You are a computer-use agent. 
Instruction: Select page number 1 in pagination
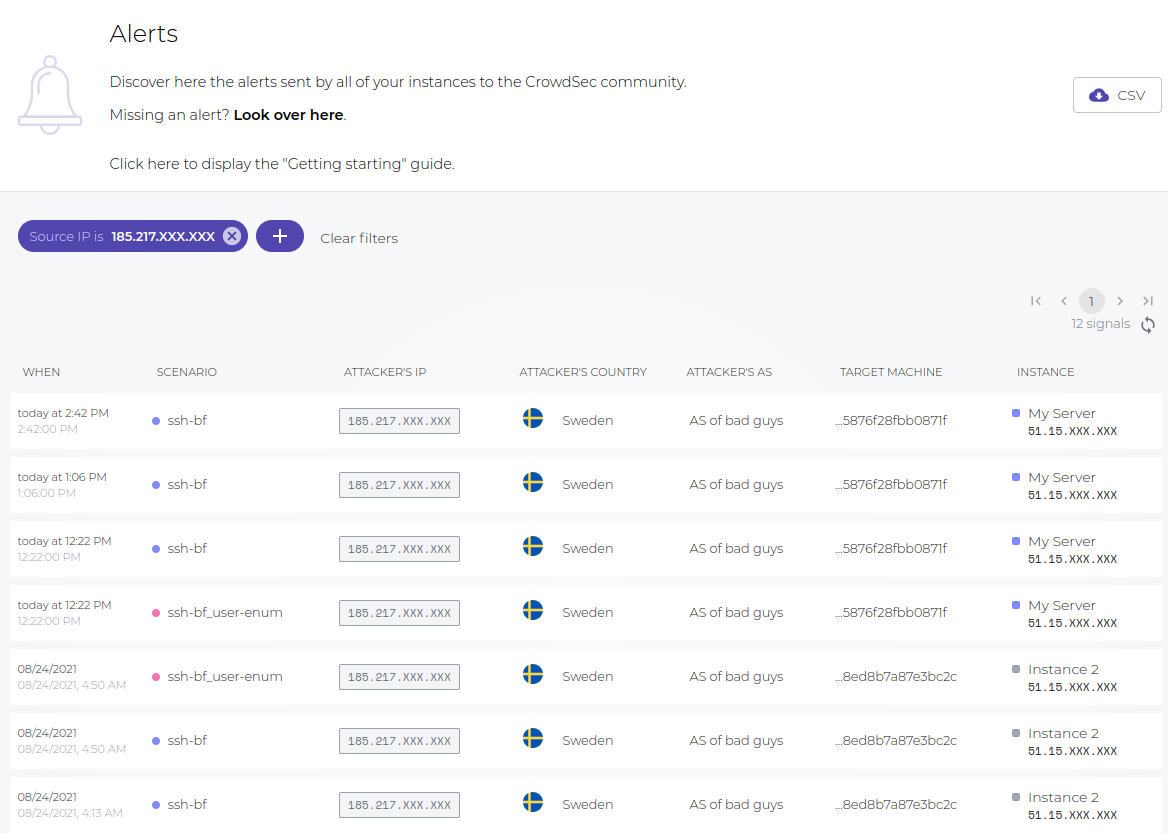point(1091,300)
